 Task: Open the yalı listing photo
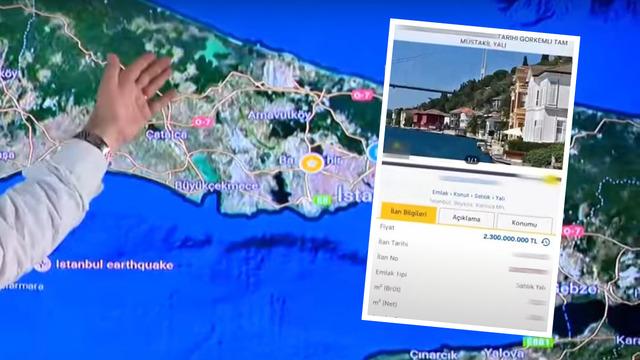pos(478,104)
